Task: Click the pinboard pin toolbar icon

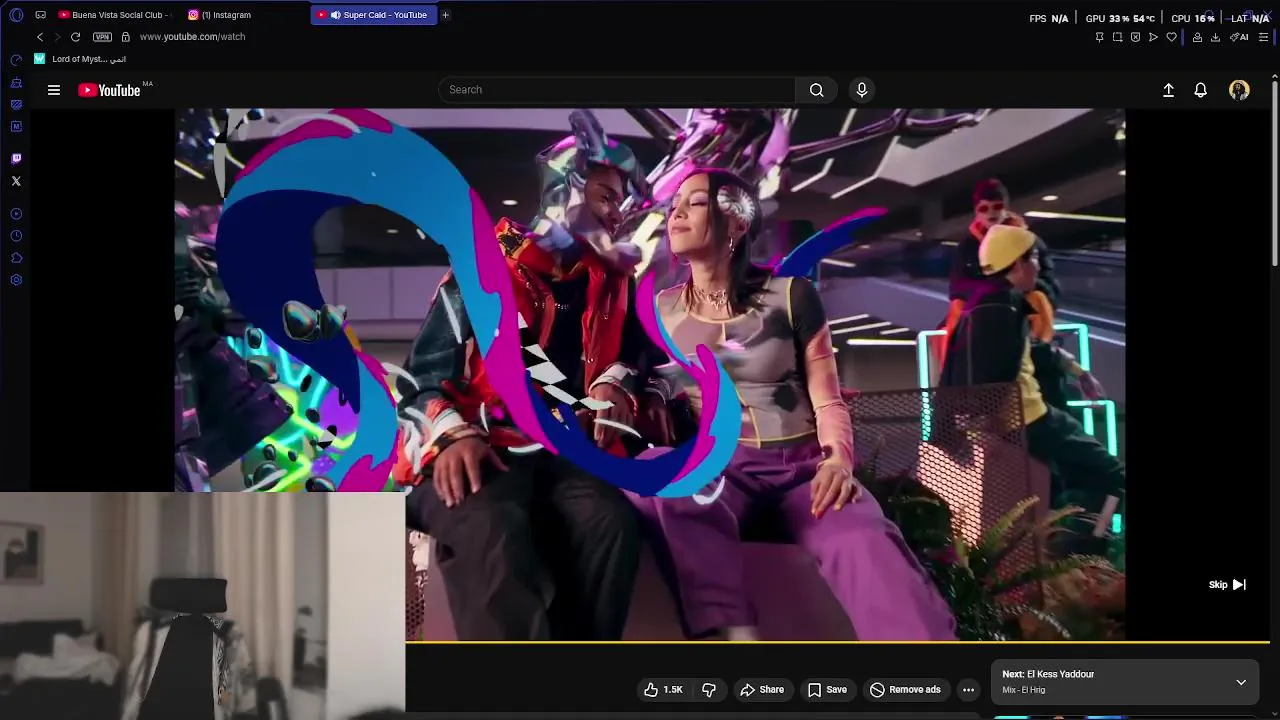Action: click(1099, 37)
